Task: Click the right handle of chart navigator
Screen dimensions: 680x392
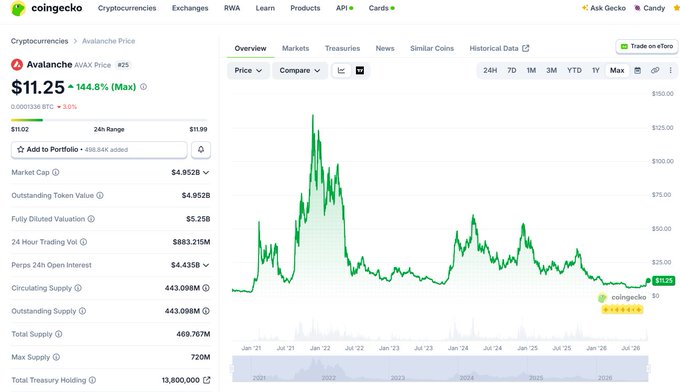Action: (648, 369)
